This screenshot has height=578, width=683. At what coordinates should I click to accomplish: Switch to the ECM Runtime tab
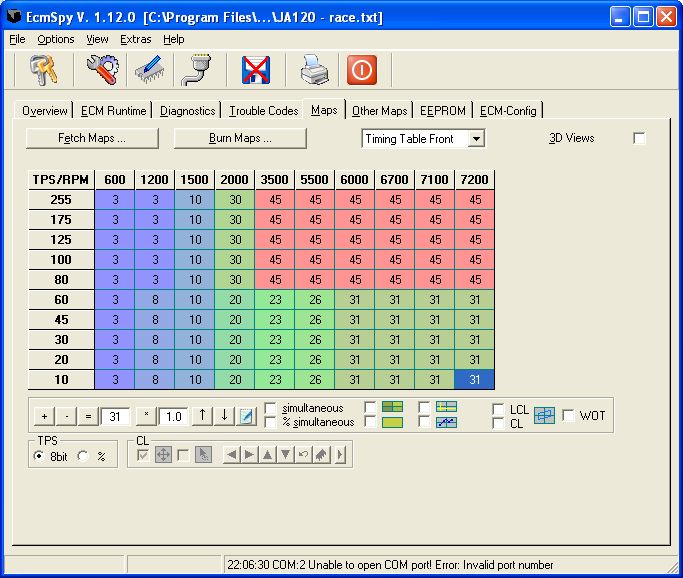point(113,111)
